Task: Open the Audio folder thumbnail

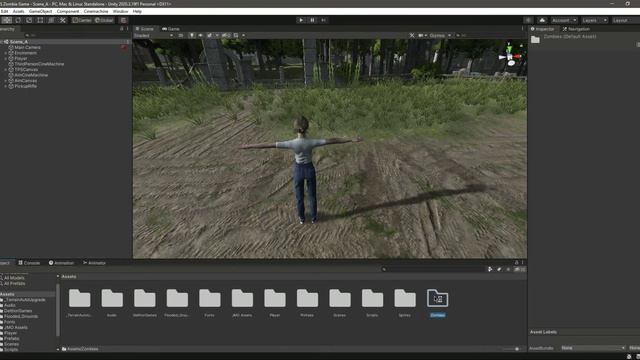Action: pos(112,298)
